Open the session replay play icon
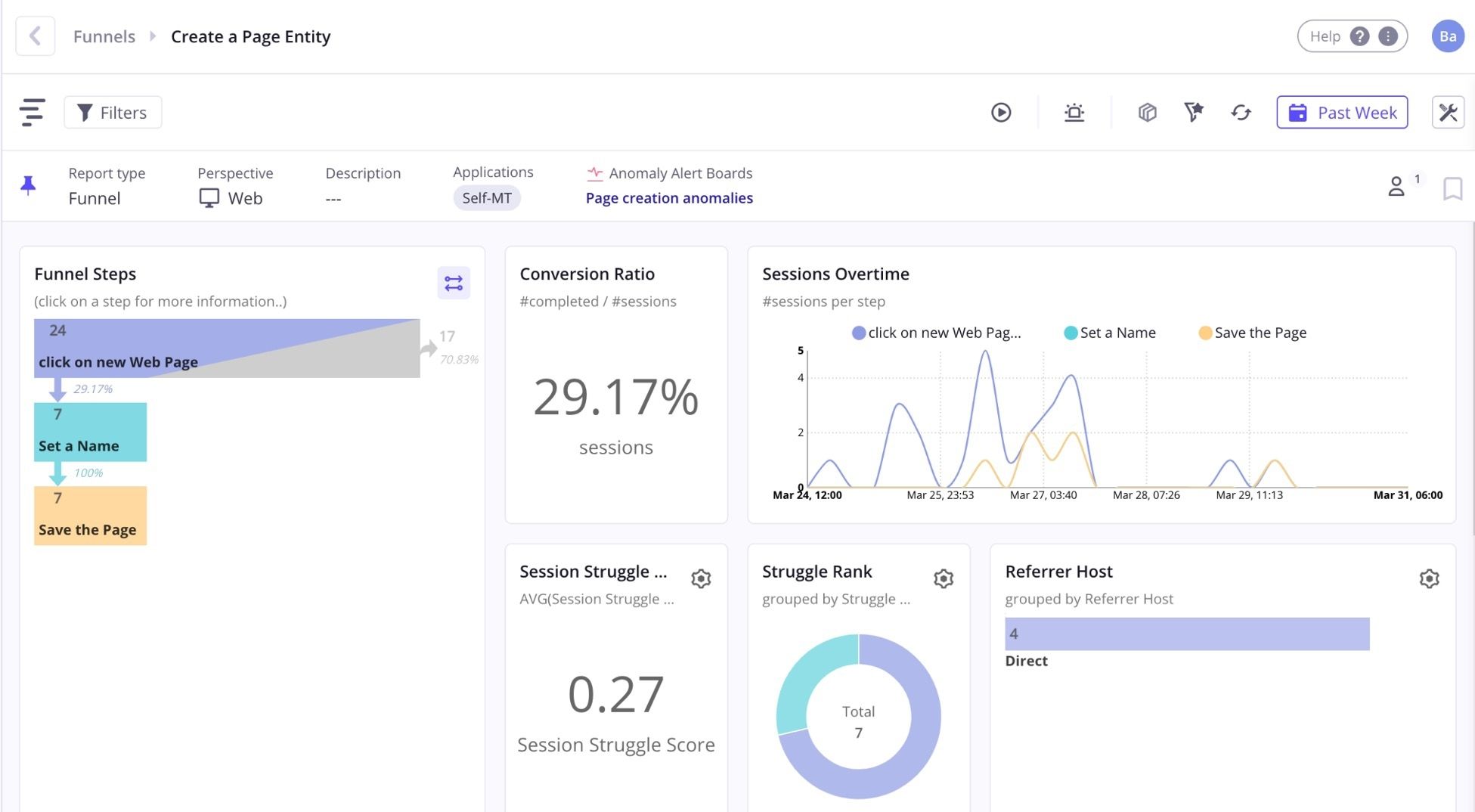1475x812 pixels. (1001, 113)
